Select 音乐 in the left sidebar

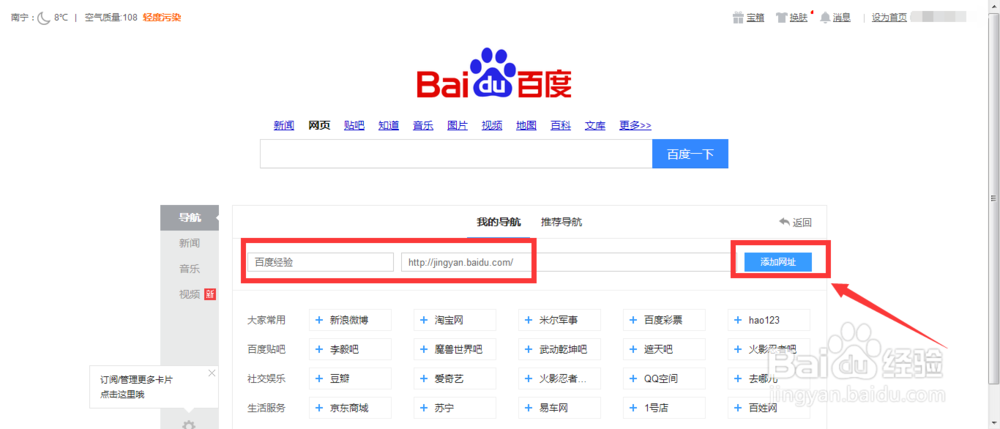(189, 268)
